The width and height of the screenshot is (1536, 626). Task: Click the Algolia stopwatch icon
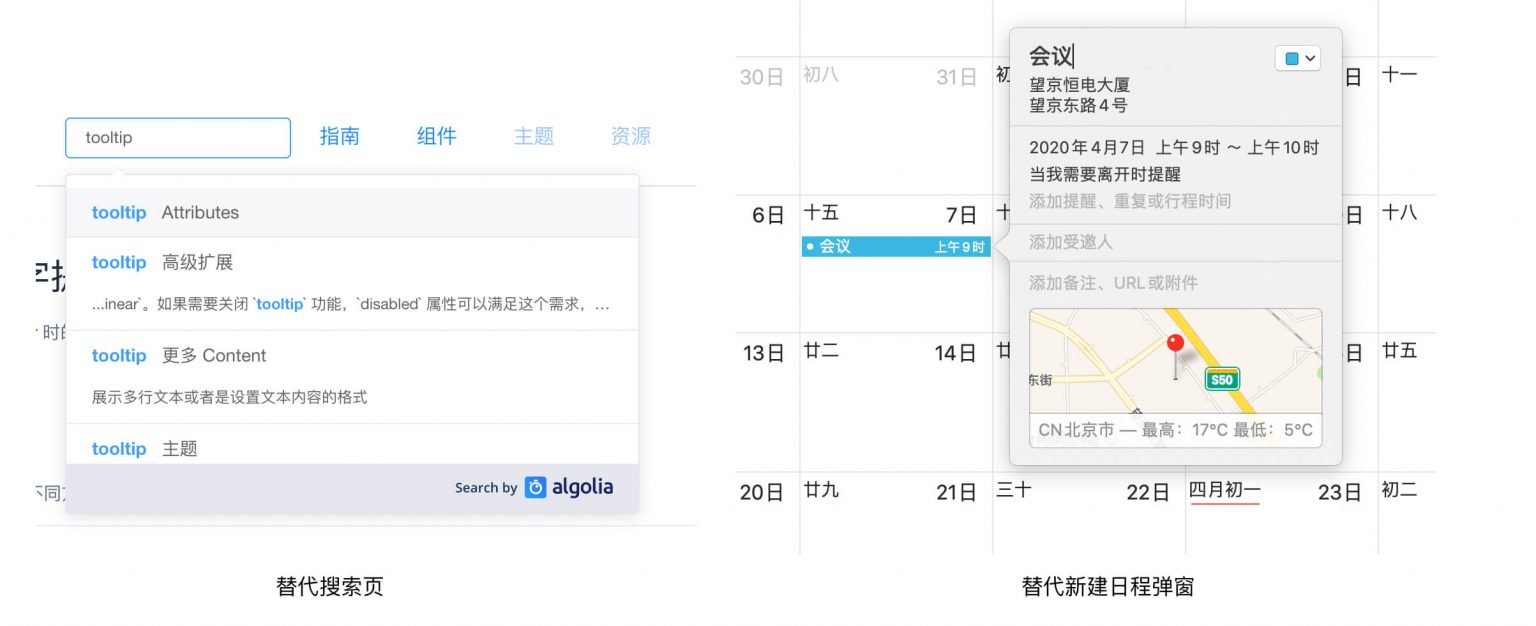[534, 488]
